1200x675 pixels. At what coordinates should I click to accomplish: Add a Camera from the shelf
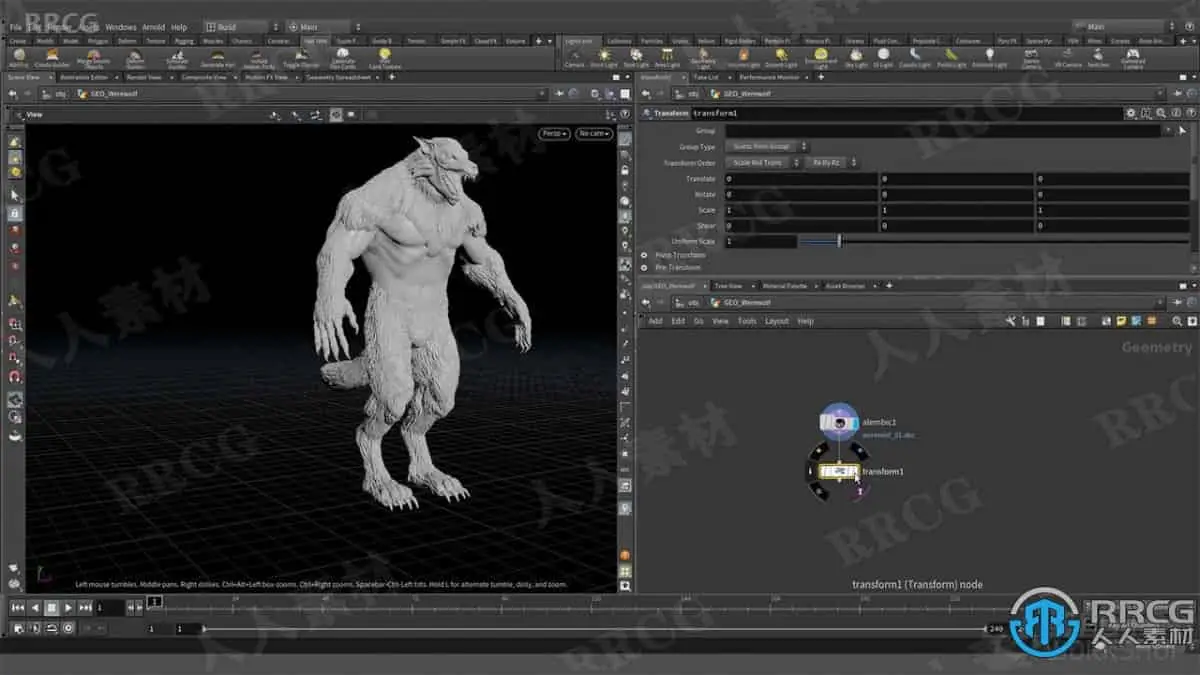[574, 58]
